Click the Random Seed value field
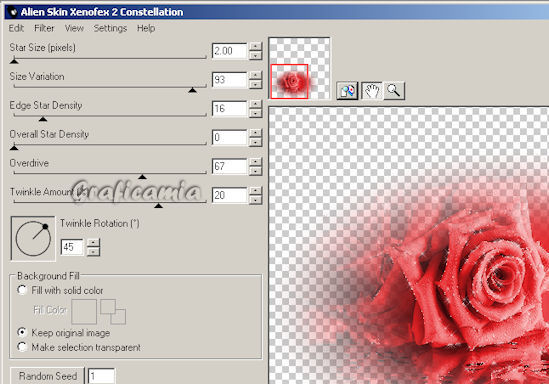The height and width of the screenshot is (384, 549). [x=101, y=376]
